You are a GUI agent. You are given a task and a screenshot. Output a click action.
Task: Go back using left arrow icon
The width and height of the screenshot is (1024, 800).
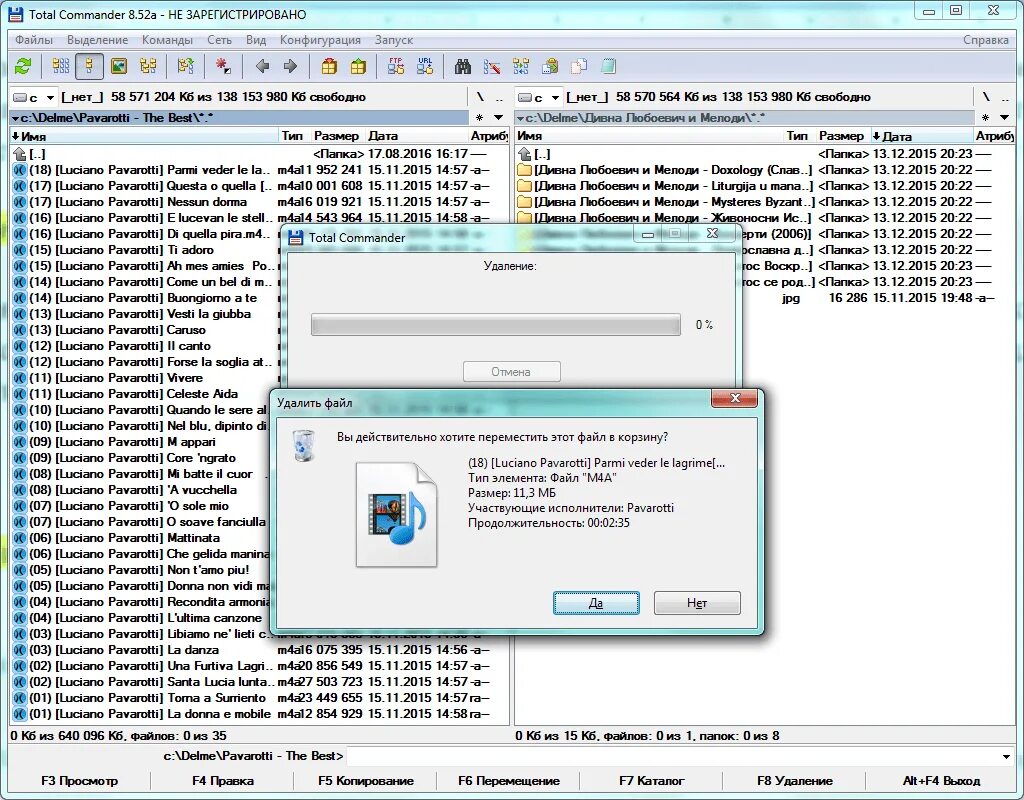(x=263, y=66)
